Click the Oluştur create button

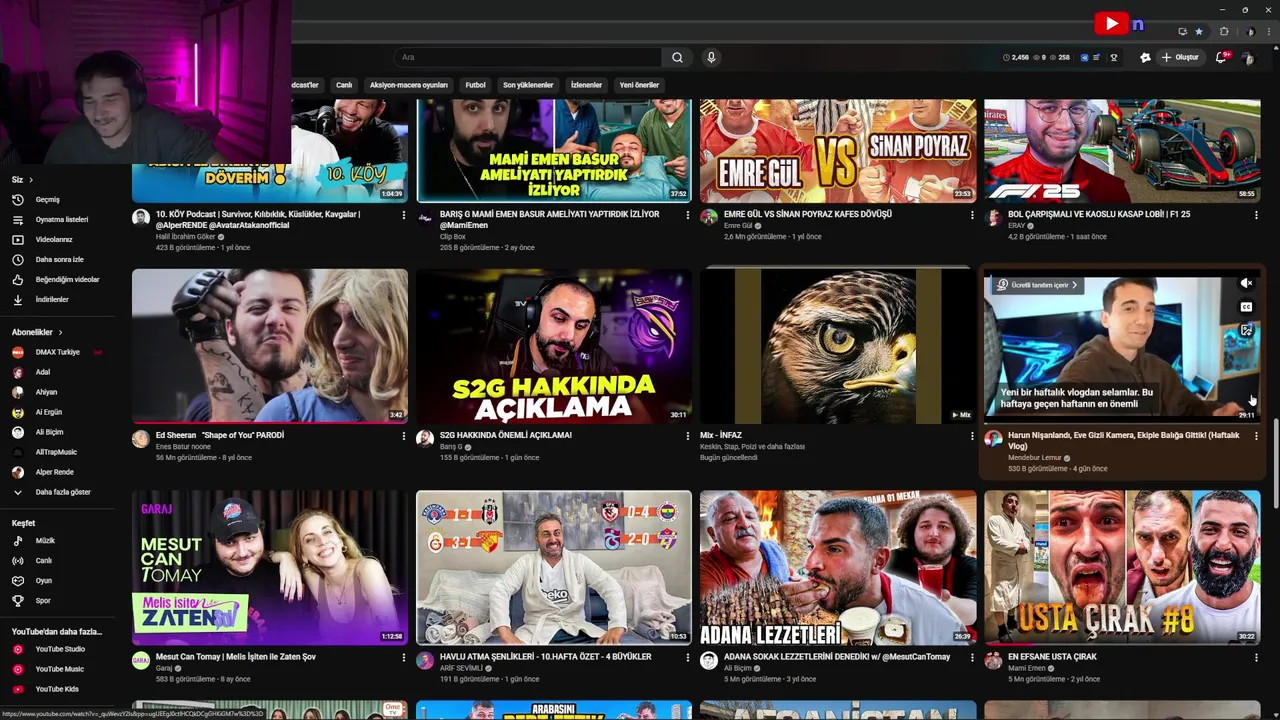[x=1180, y=57]
